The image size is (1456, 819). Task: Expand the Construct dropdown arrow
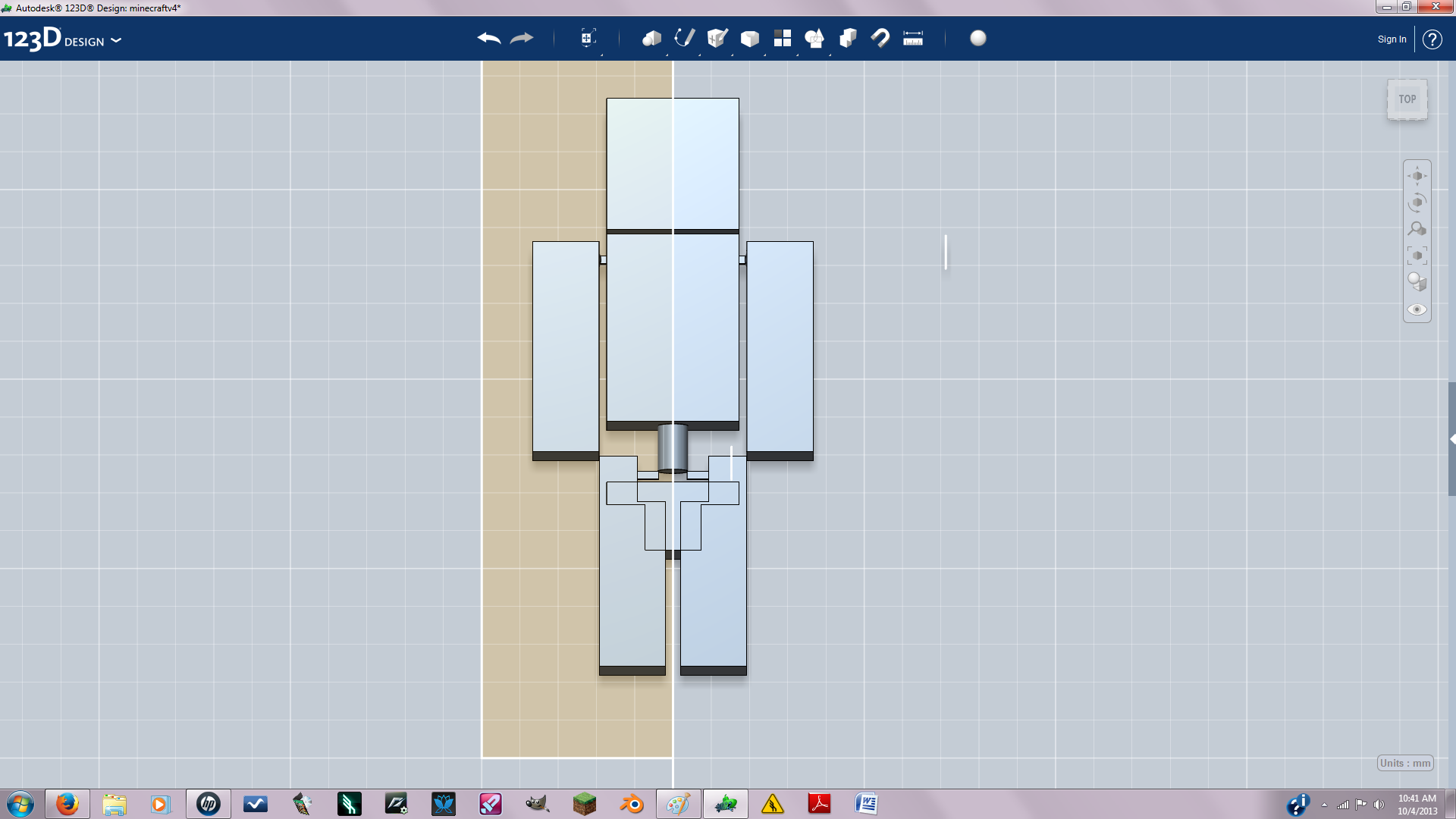[732, 54]
